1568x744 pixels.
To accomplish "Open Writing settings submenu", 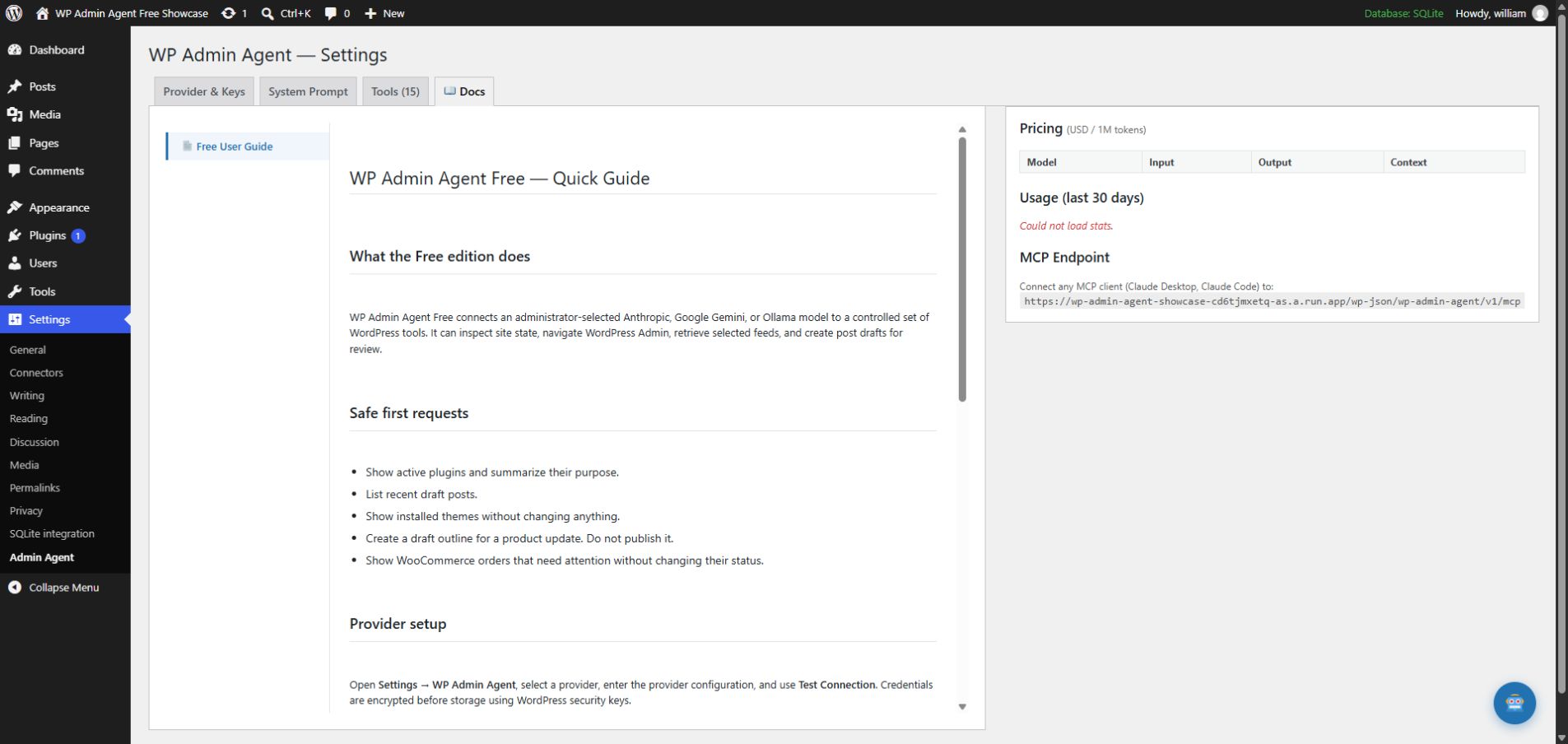I will pyautogui.click(x=27, y=396).
